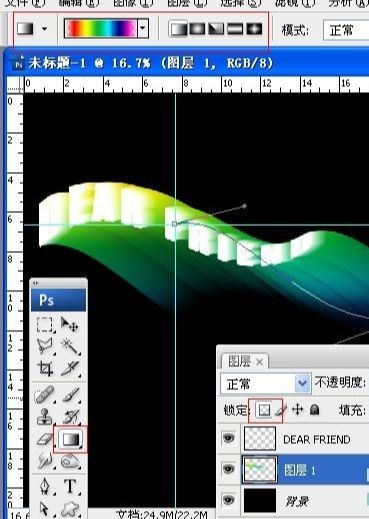This screenshot has height=519, width=369.
Task: Click document icon in 未标题-1 title bar
Action: point(18,63)
